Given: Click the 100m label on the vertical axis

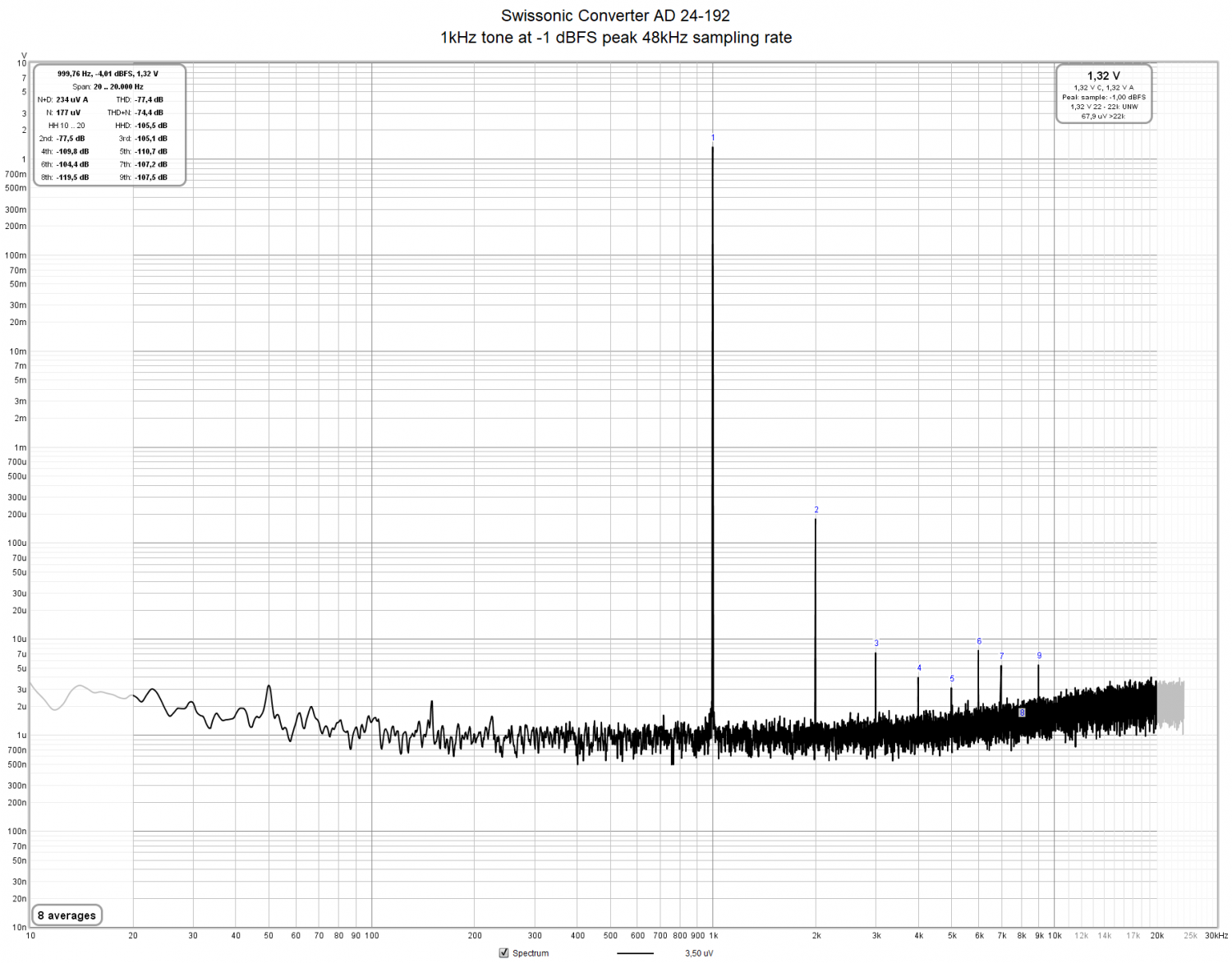Looking at the screenshot, I should (x=16, y=255).
